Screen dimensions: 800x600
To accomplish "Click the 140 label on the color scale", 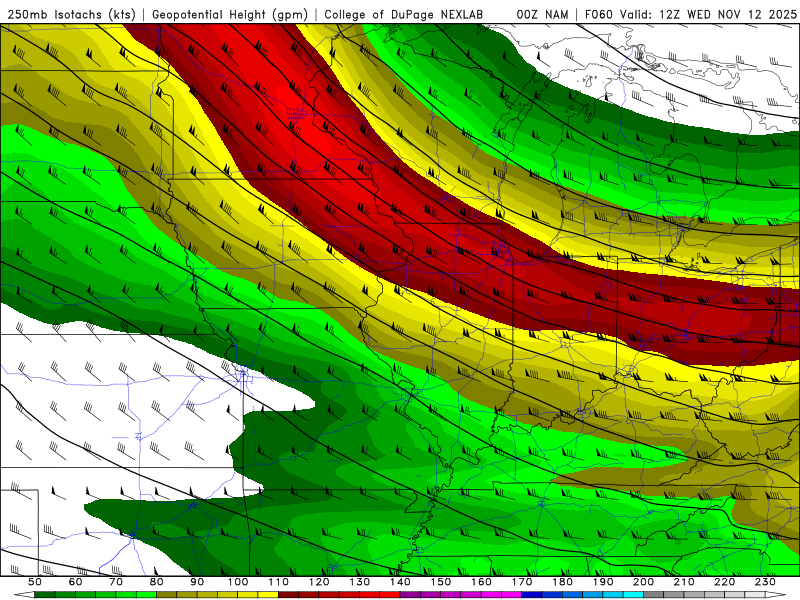I will 400,582.
